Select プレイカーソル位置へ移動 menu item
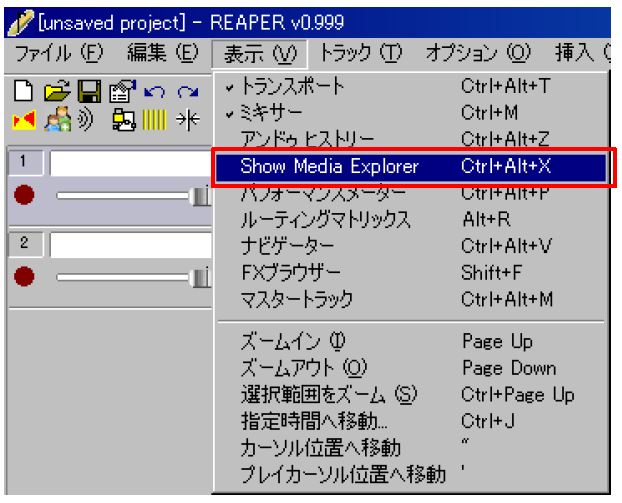This screenshot has height=503, width=622. (411, 474)
